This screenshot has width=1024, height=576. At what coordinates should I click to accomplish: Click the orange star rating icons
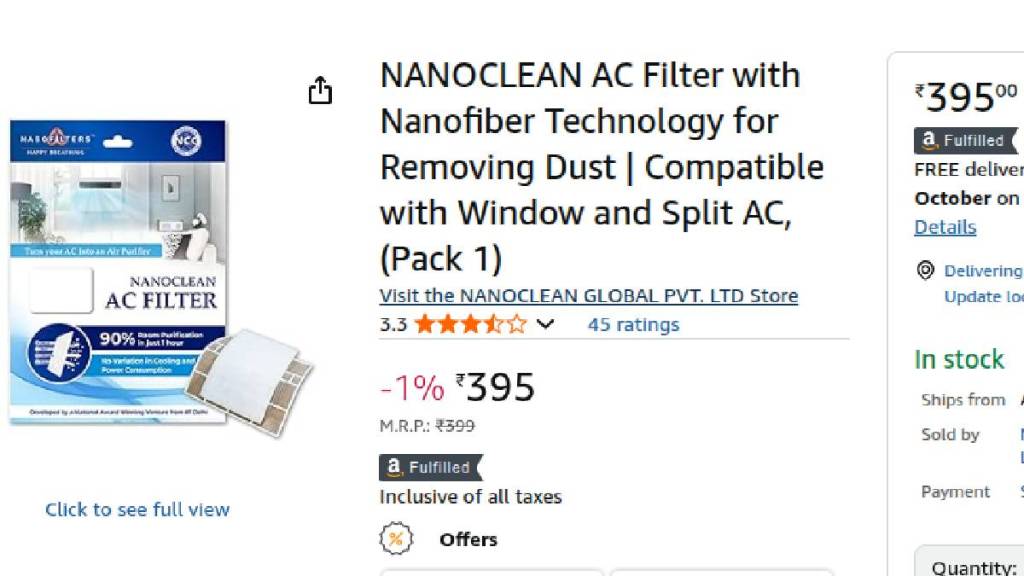pyautogui.click(x=470, y=324)
